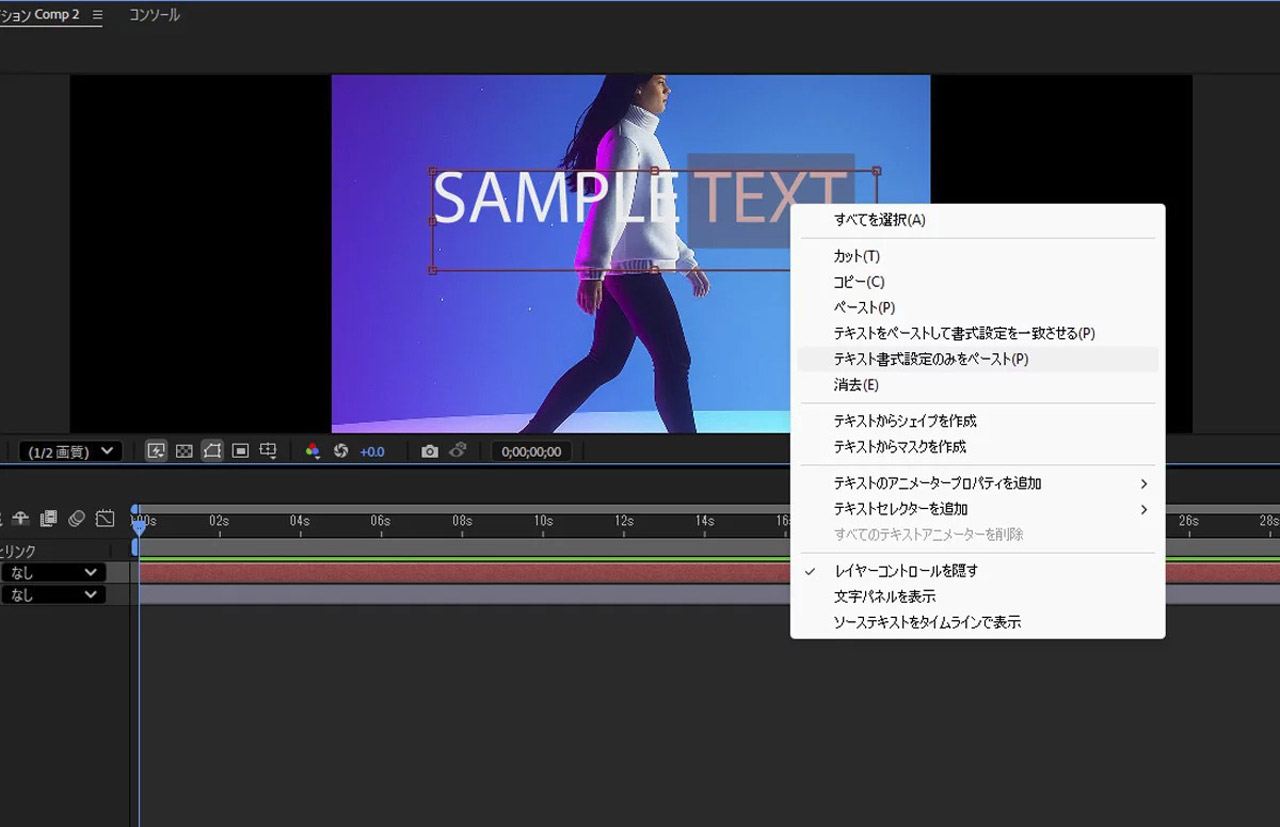Open the Graph Editor icon

point(105,518)
